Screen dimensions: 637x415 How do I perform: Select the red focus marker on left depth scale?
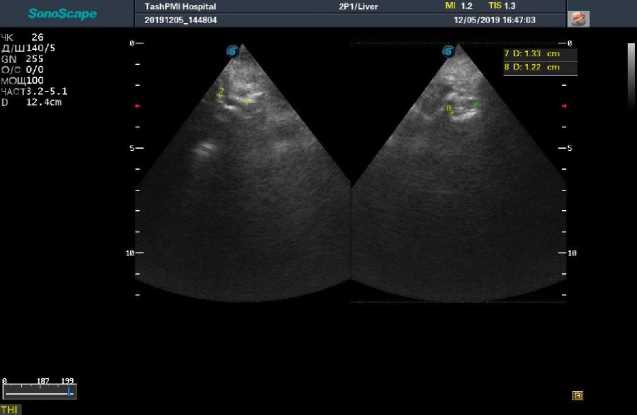click(137, 106)
